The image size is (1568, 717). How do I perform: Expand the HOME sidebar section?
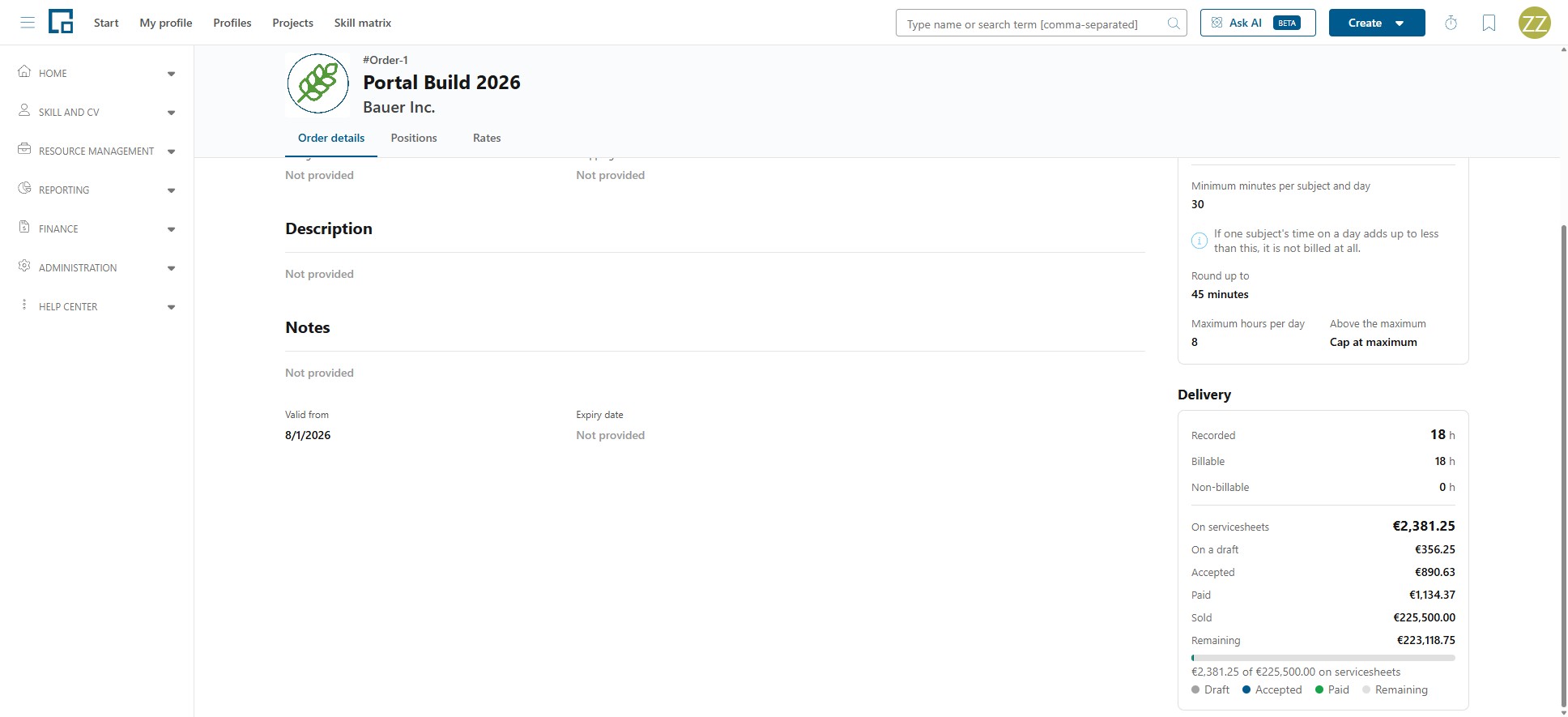[x=171, y=74]
